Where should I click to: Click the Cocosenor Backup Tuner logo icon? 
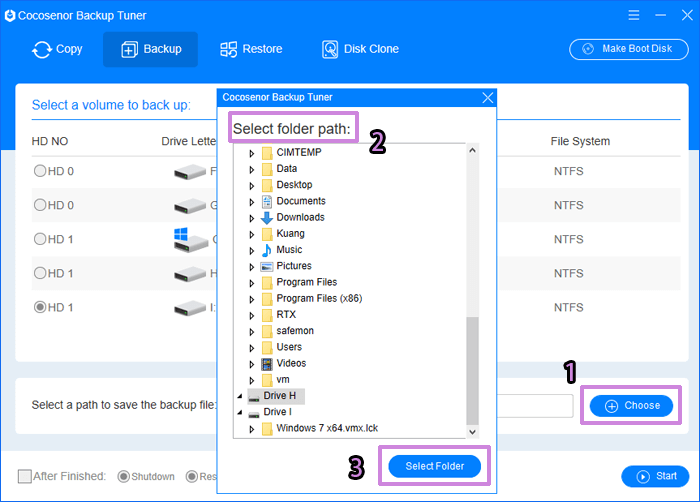pyautogui.click(x=10, y=16)
